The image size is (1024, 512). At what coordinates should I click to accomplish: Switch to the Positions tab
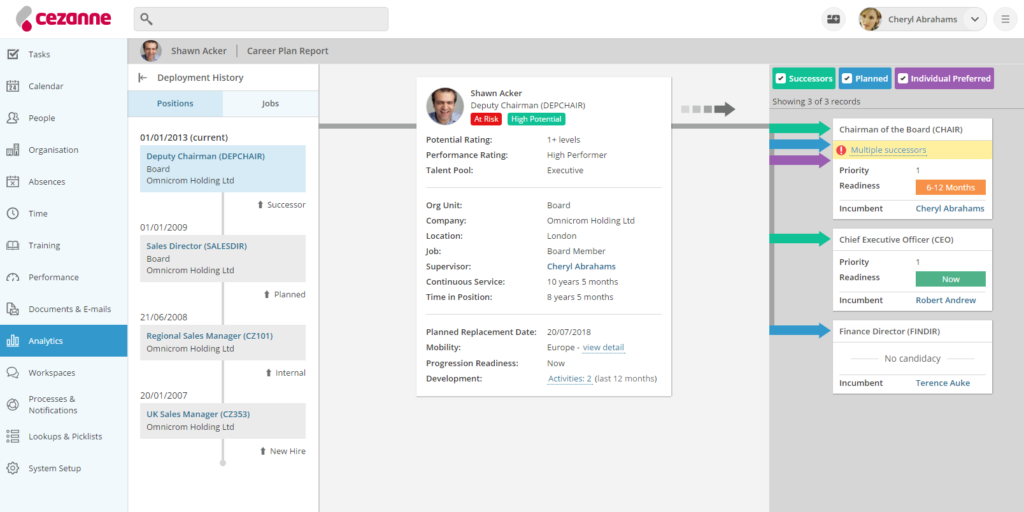[x=175, y=104]
